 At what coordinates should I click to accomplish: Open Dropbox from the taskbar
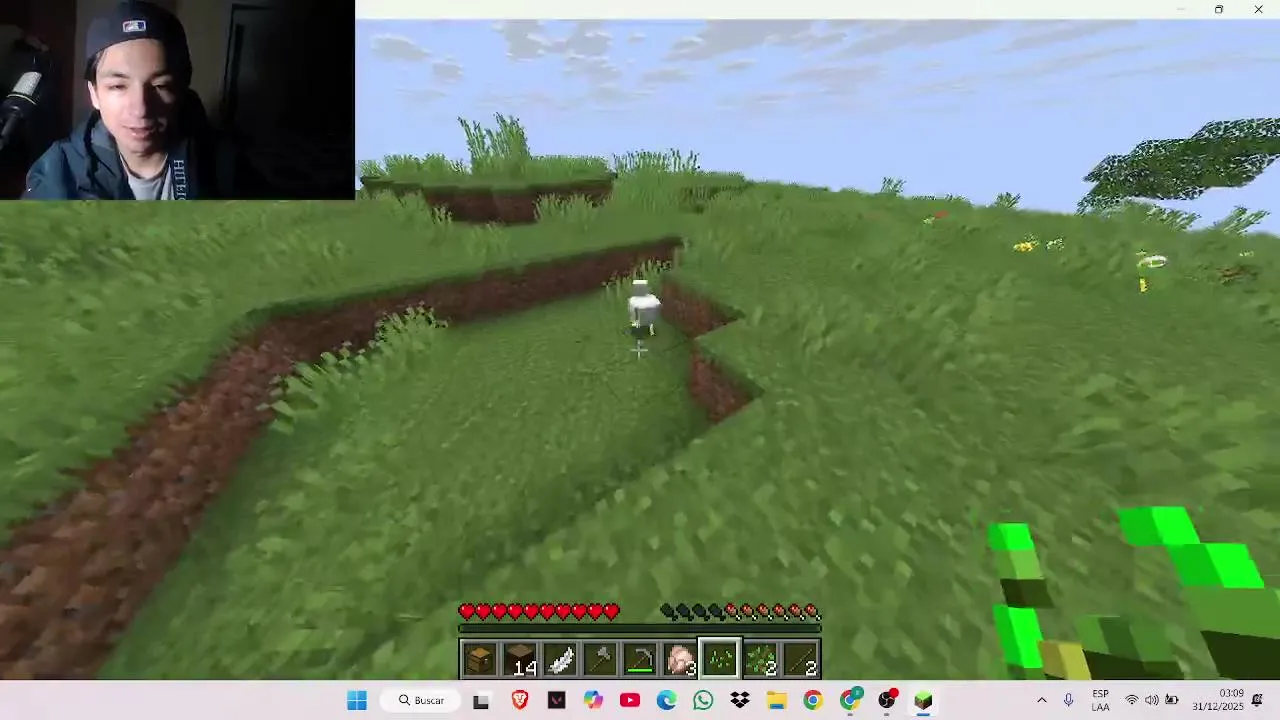(x=740, y=700)
